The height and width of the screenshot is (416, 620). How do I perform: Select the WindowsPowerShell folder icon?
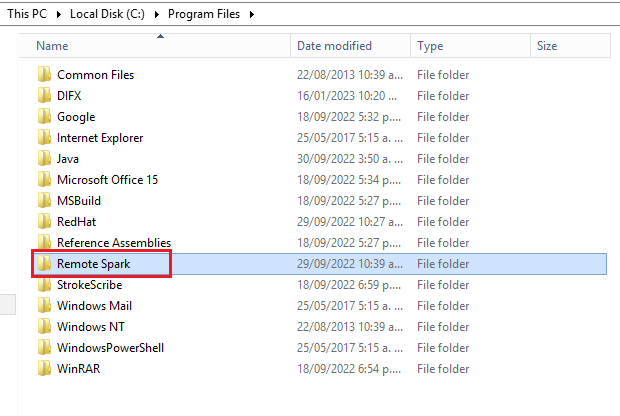44,347
